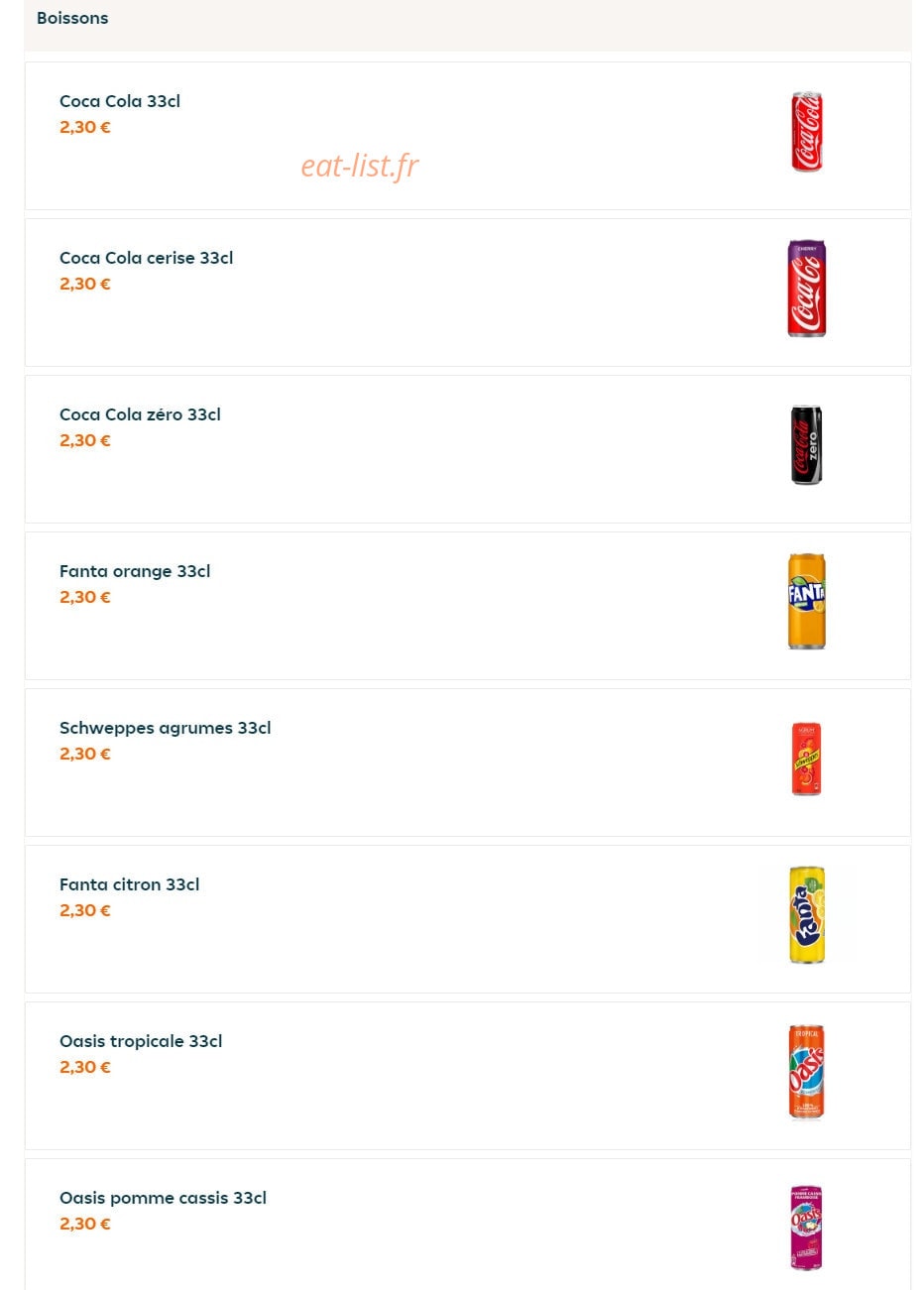Choose Coca Cola cerise 33cl
The width and height of the screenshot is (924, 1290).
(x=147, y=258)
